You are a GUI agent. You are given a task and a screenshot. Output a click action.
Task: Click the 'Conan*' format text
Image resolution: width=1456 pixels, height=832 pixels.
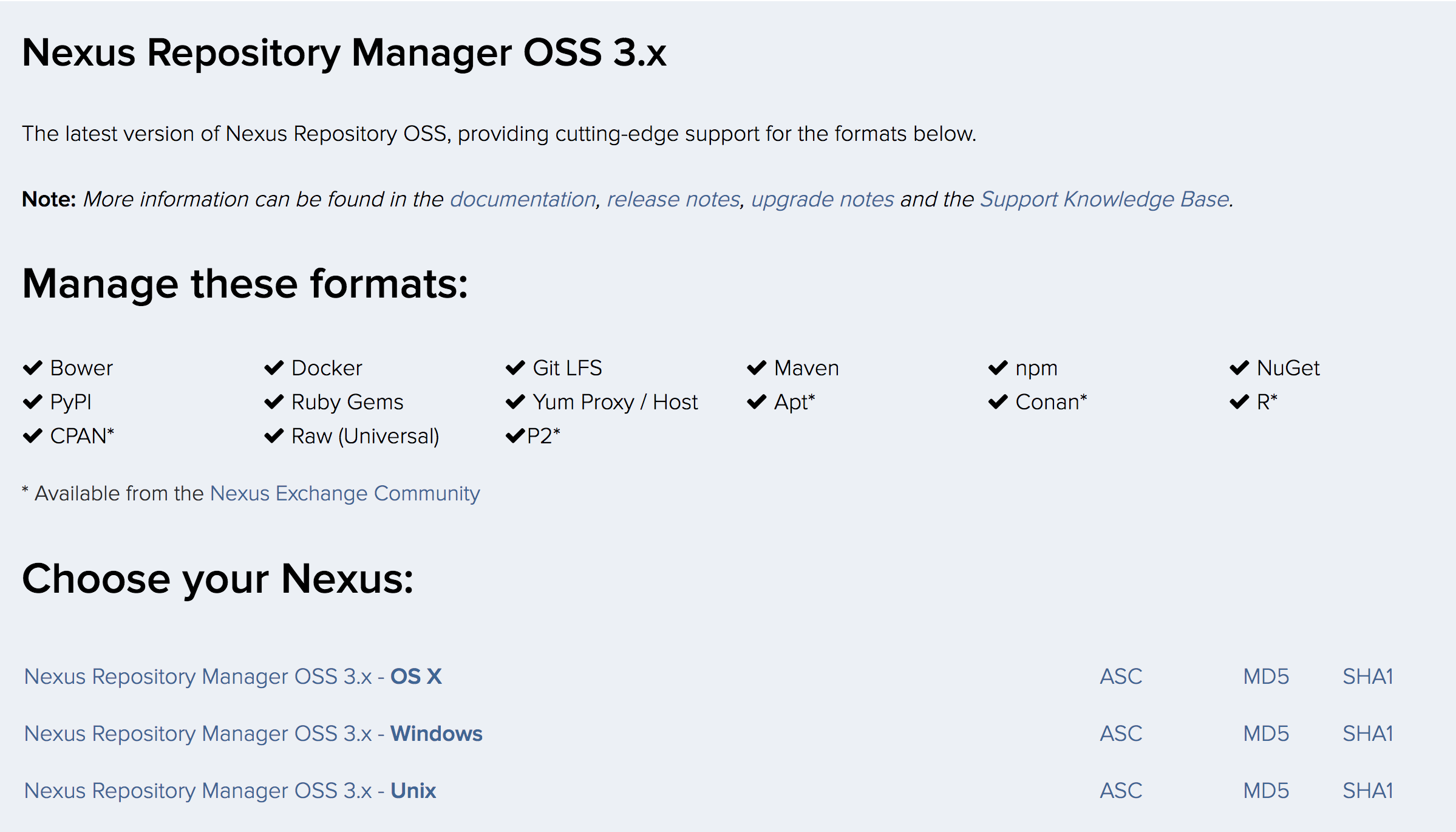(1051, 402)
